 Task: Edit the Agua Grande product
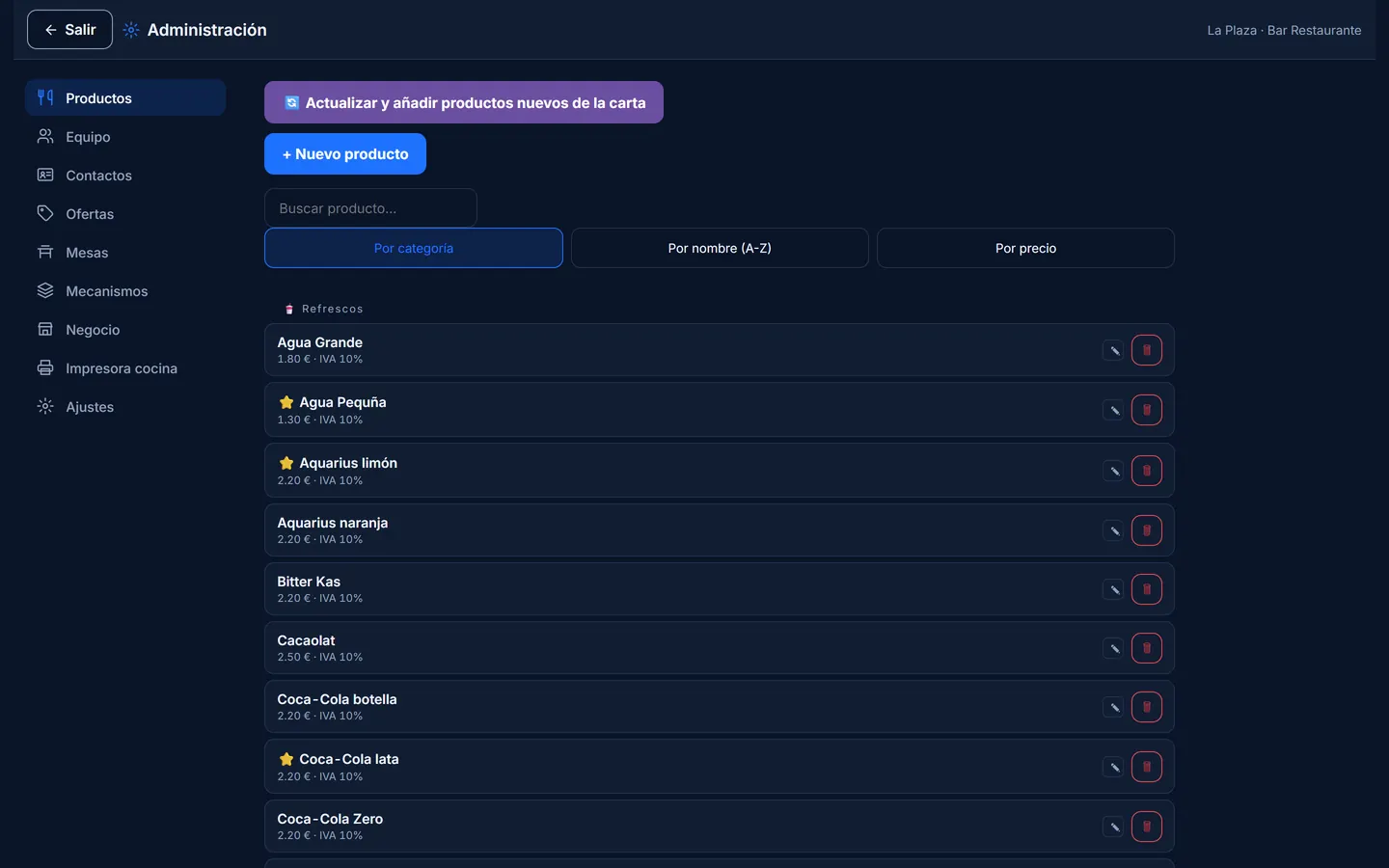[x=1114, y=350]
